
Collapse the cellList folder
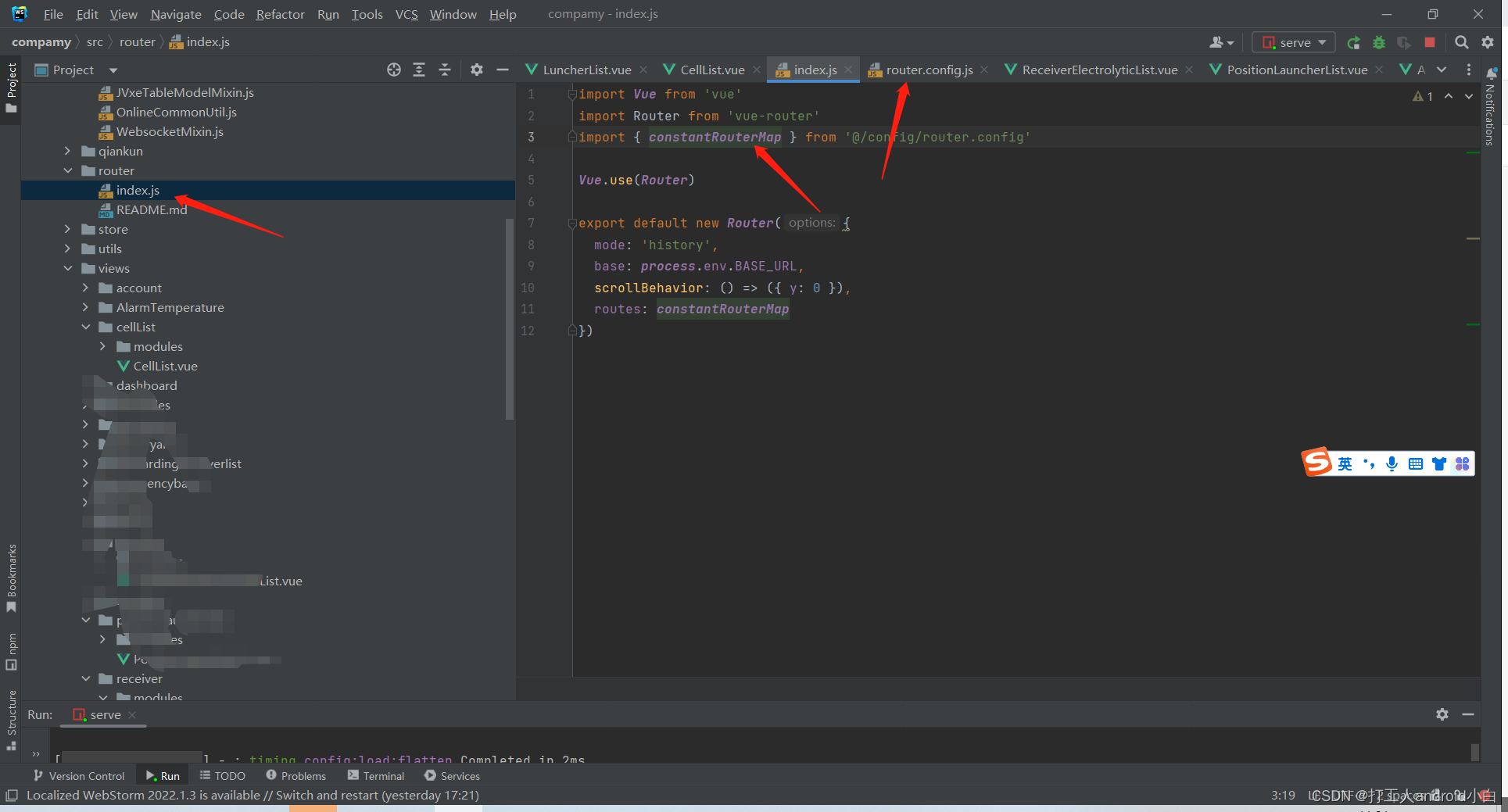85,327
